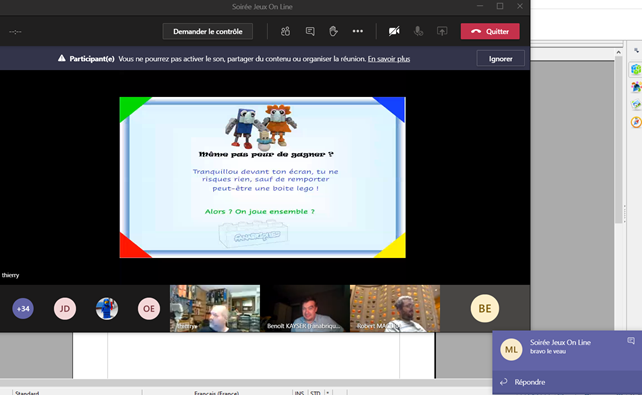This screenshot has width=642, height=395.
Task: Click the chat icon on the notification
Action: point(631,341)
